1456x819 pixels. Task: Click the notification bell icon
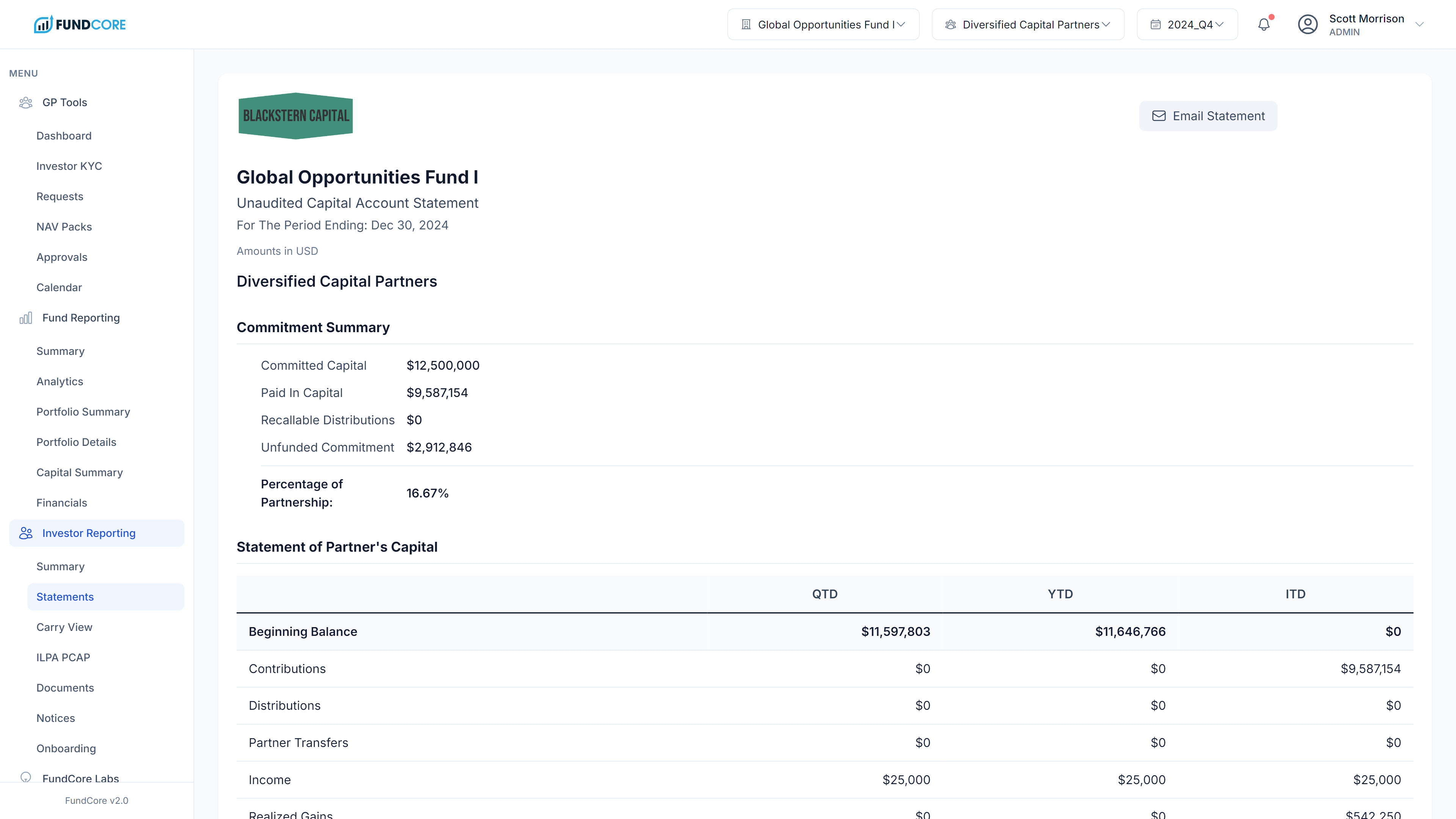coord(1264,24)
